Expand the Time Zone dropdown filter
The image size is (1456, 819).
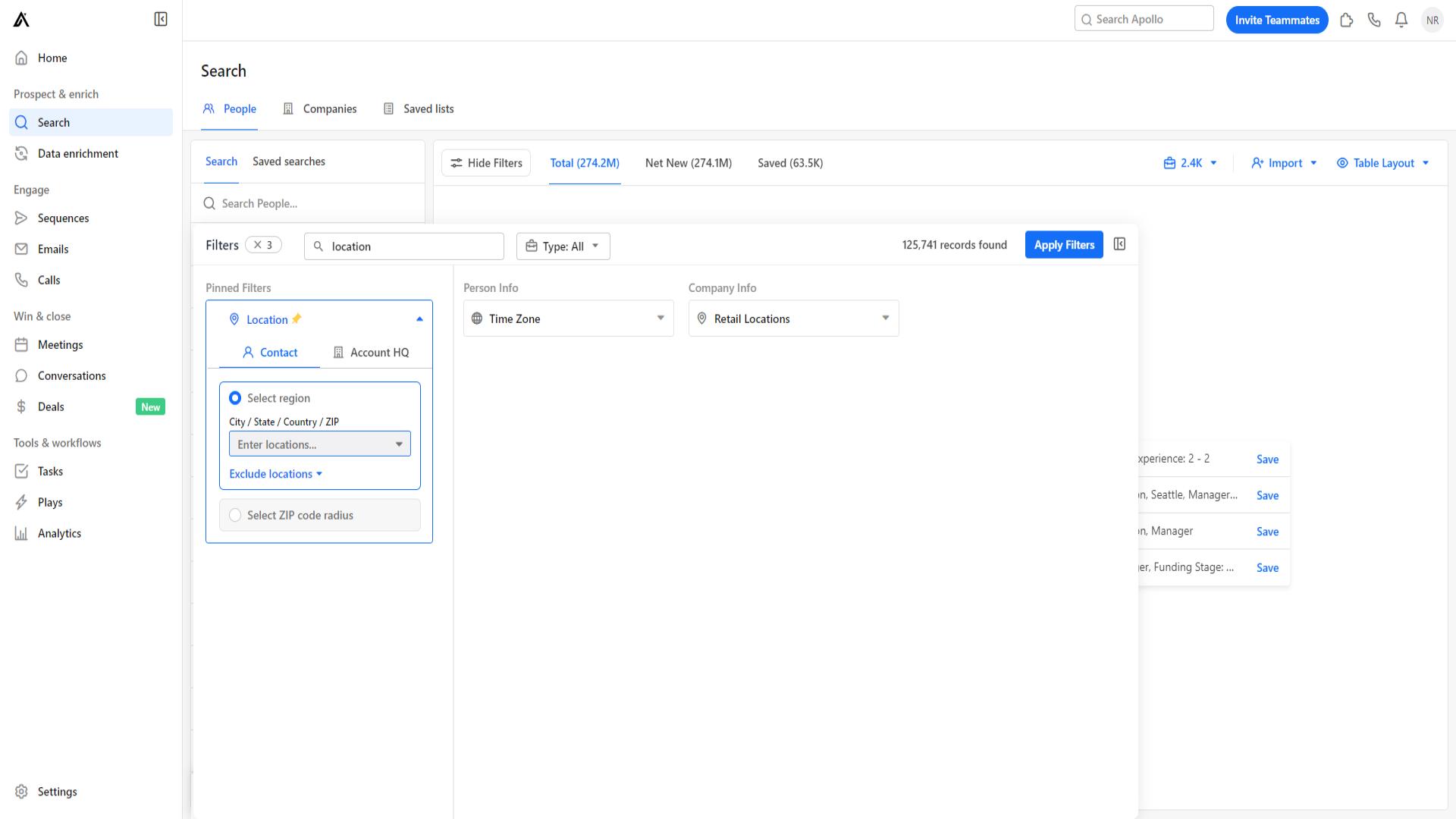click(x=568, y=318)
